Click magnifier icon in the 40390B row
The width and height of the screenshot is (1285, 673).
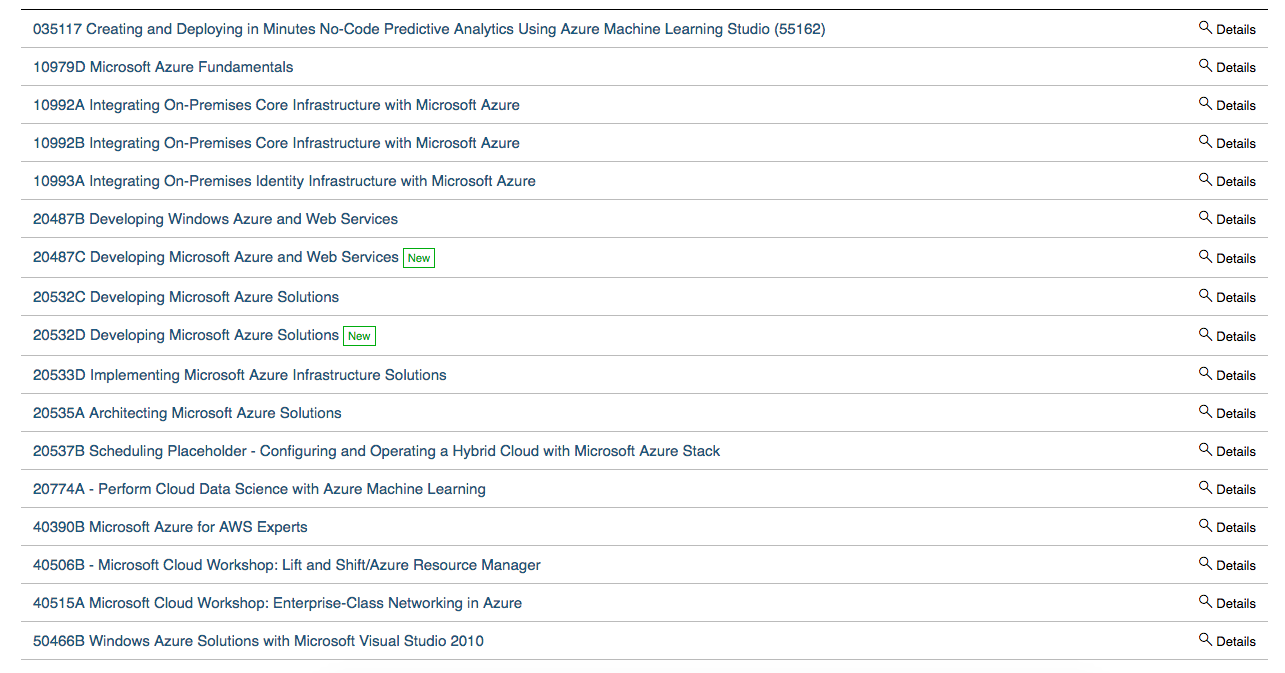1205,526
